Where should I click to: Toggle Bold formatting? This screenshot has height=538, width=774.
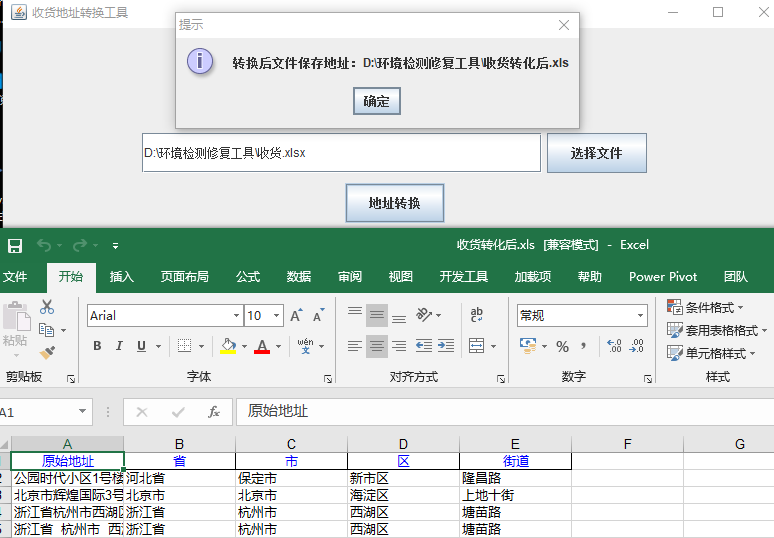tap(97, 346)
